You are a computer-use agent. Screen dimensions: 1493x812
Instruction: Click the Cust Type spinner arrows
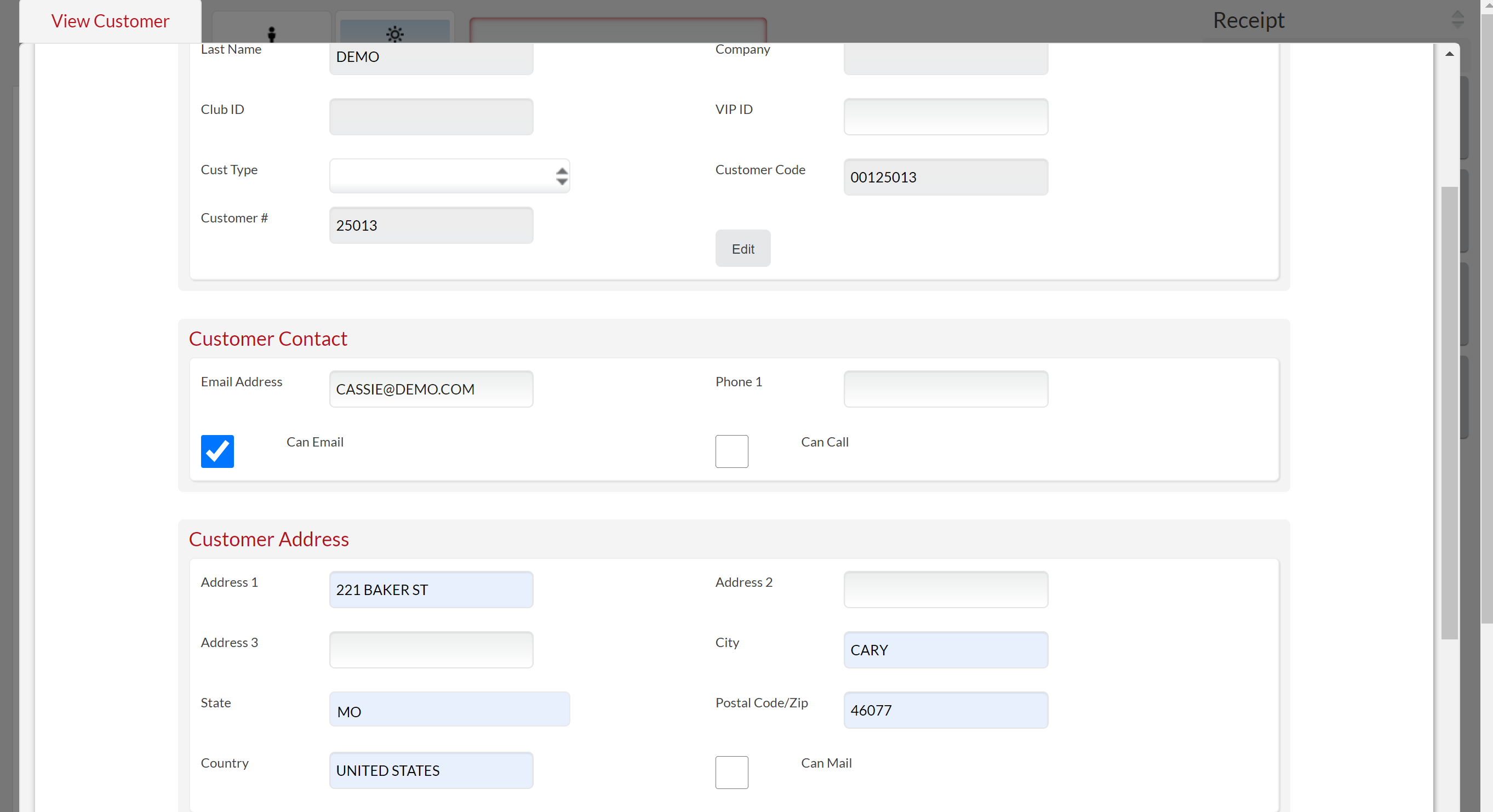(x=561, y=176)
